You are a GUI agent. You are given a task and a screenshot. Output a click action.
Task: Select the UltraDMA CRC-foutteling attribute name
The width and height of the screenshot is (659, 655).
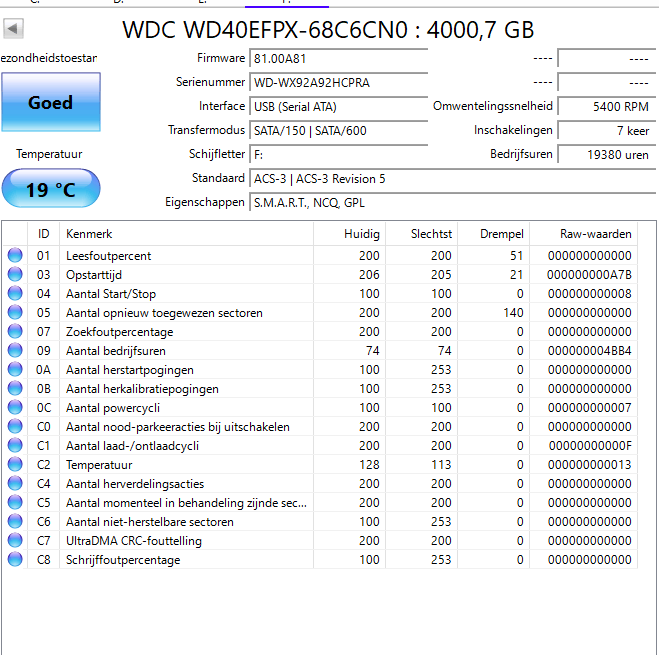(134, 541)
